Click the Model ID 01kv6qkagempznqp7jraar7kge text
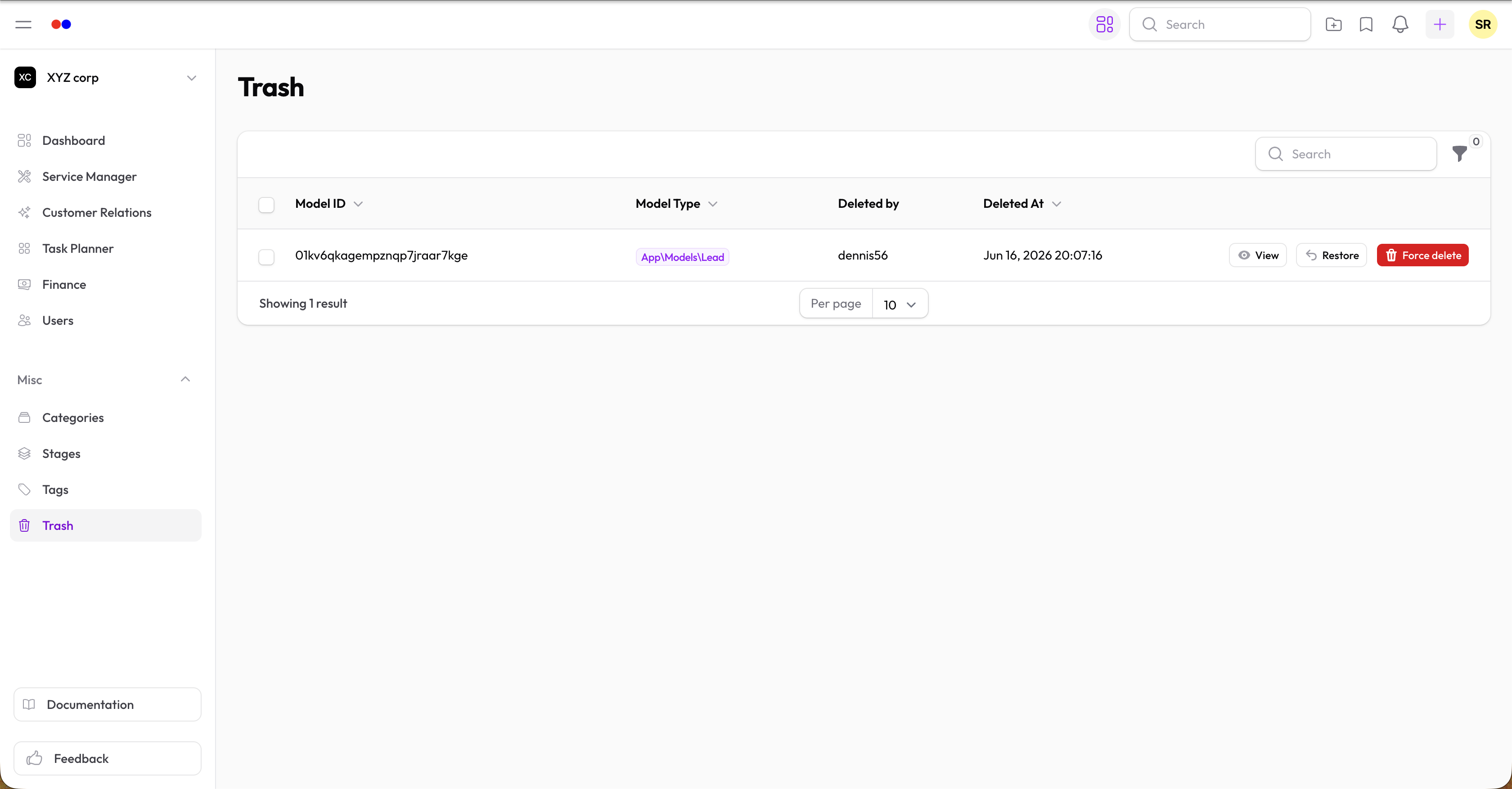 coord(381,255)
